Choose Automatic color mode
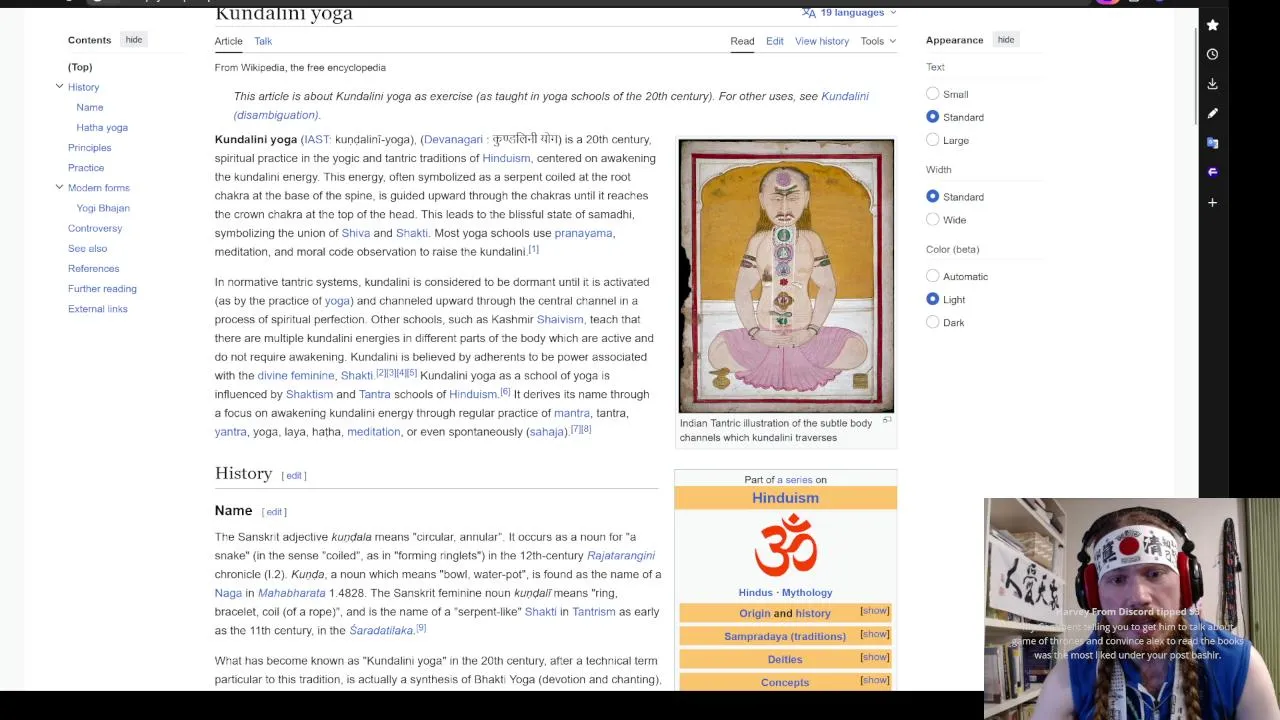This screenshot has width=1280, height=720. (x=933, y=276)
